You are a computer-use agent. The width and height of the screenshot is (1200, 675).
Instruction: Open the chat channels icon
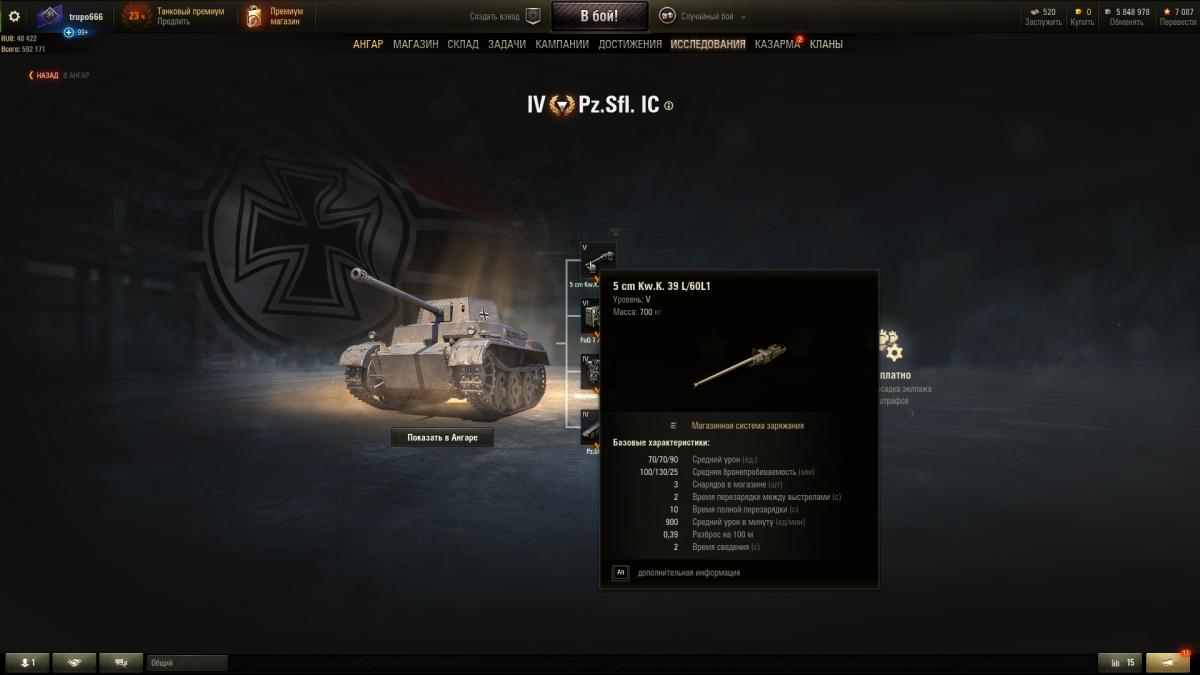point(122,662)
